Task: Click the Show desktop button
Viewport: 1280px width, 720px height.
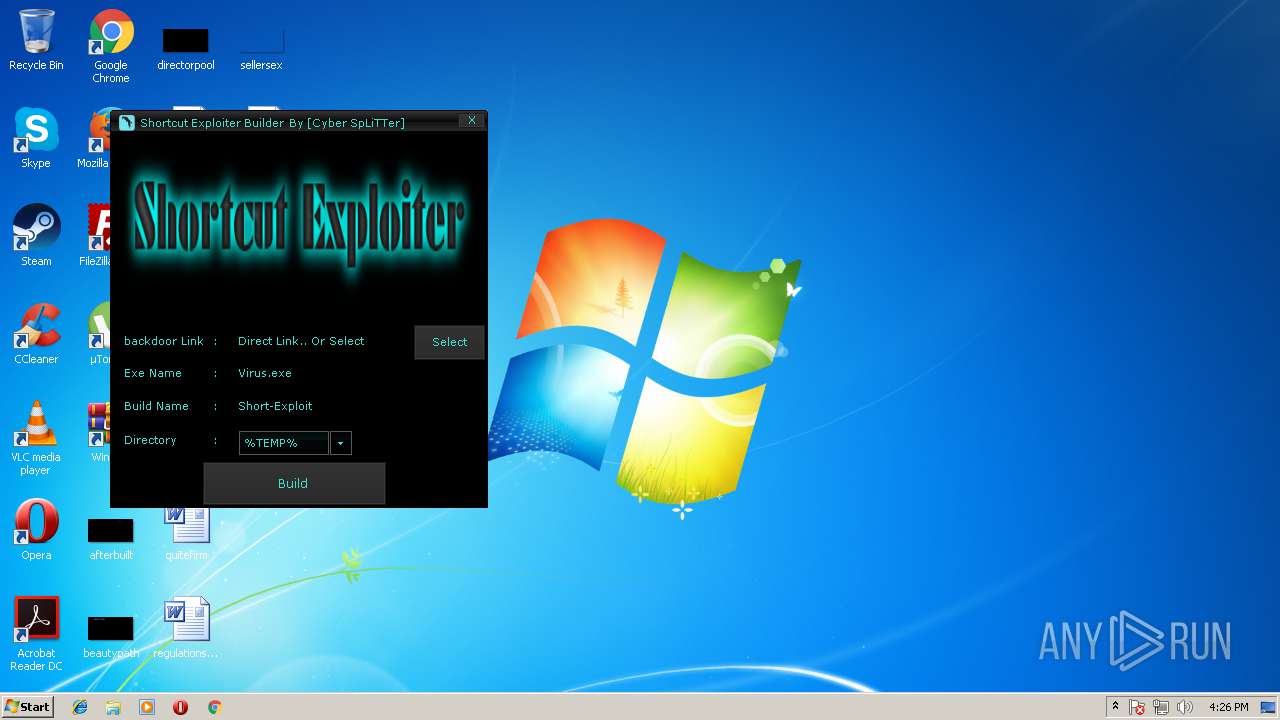Action: click(x=1270, y=707)
